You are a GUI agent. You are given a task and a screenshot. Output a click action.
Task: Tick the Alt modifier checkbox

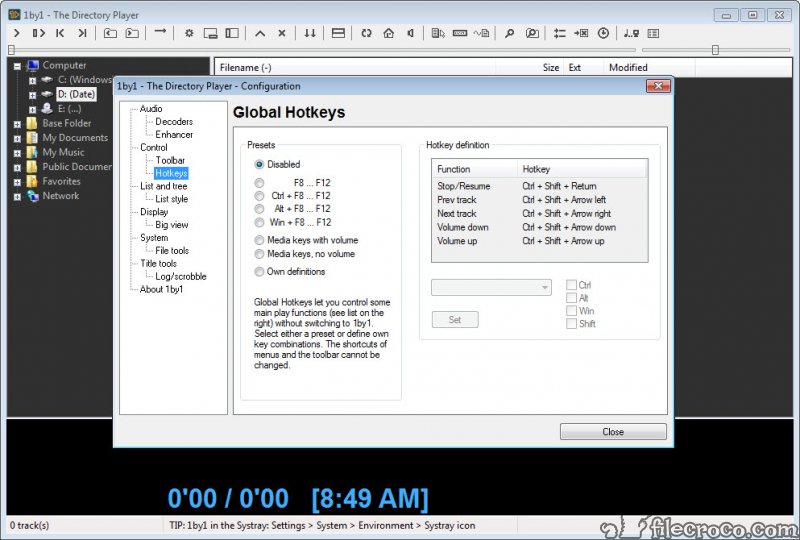(x=571, y=298)
